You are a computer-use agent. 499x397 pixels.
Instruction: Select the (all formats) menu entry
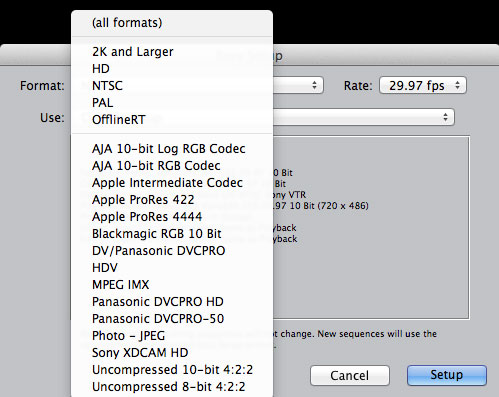[172, 23]
